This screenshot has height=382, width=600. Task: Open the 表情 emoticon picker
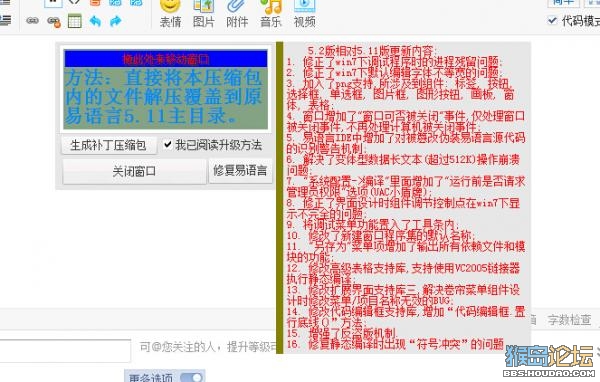[x=170, y=14]
